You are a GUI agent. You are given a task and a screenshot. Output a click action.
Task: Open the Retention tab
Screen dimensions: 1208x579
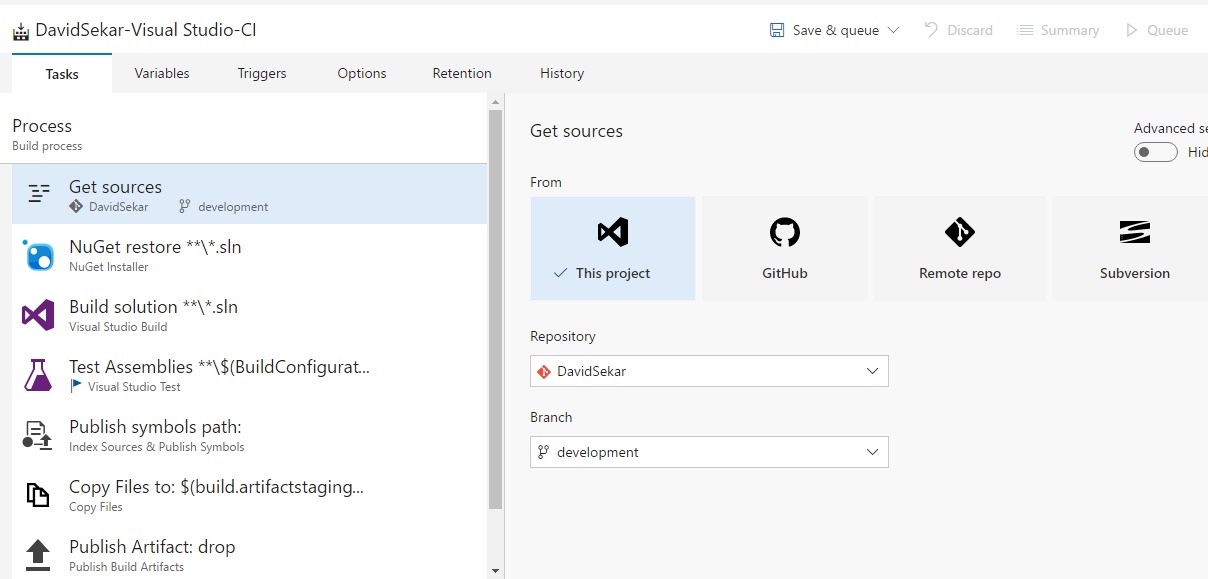pyautogui.click(x=462, y=73)
